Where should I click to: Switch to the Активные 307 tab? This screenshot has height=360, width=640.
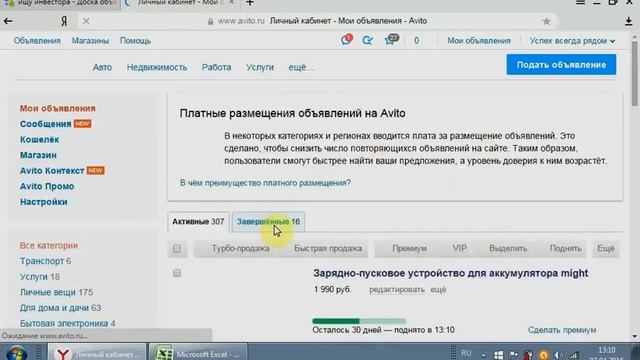pos(198,222)
